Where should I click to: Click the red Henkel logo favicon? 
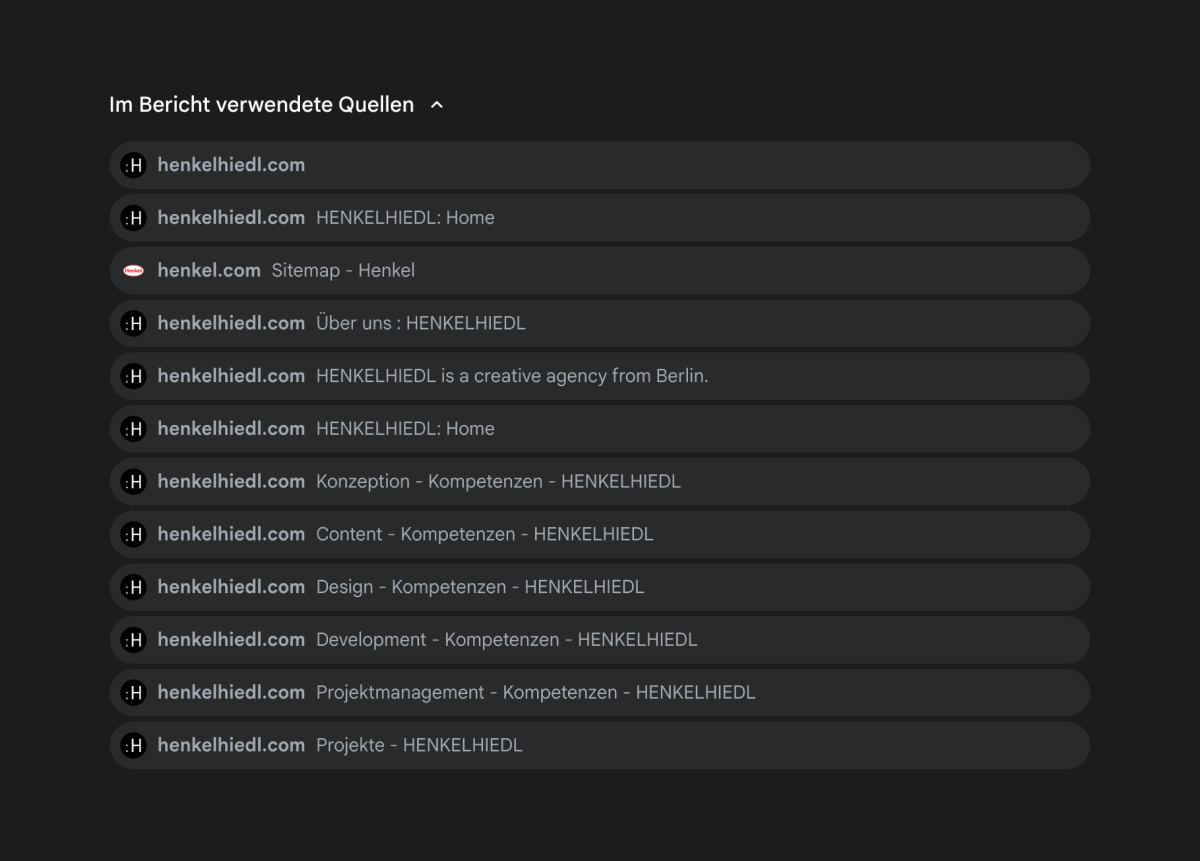(133, 270)
